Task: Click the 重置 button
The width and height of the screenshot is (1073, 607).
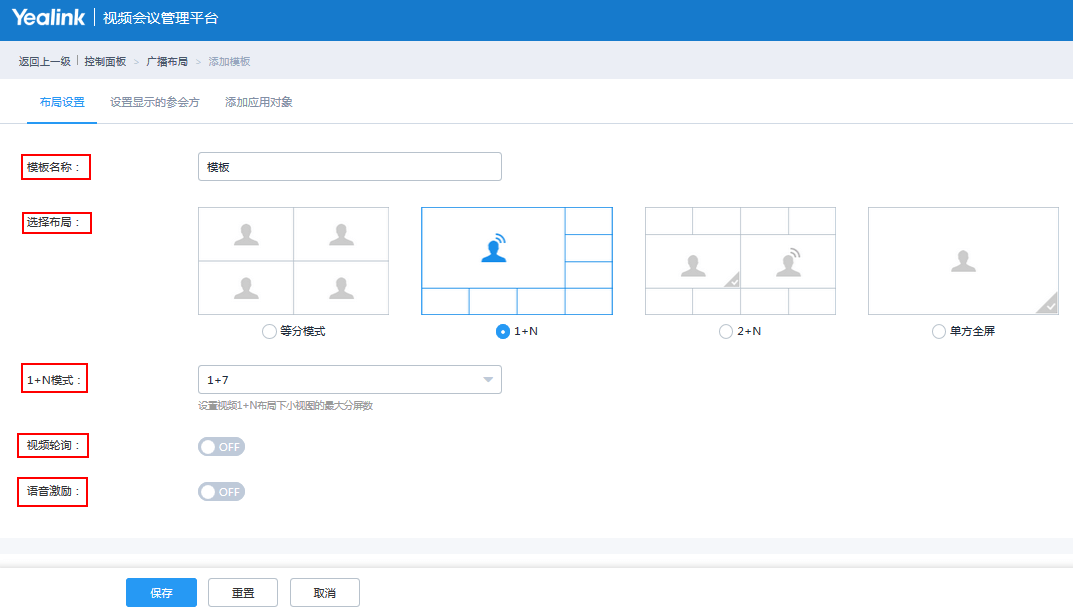Action: [243, 593]
